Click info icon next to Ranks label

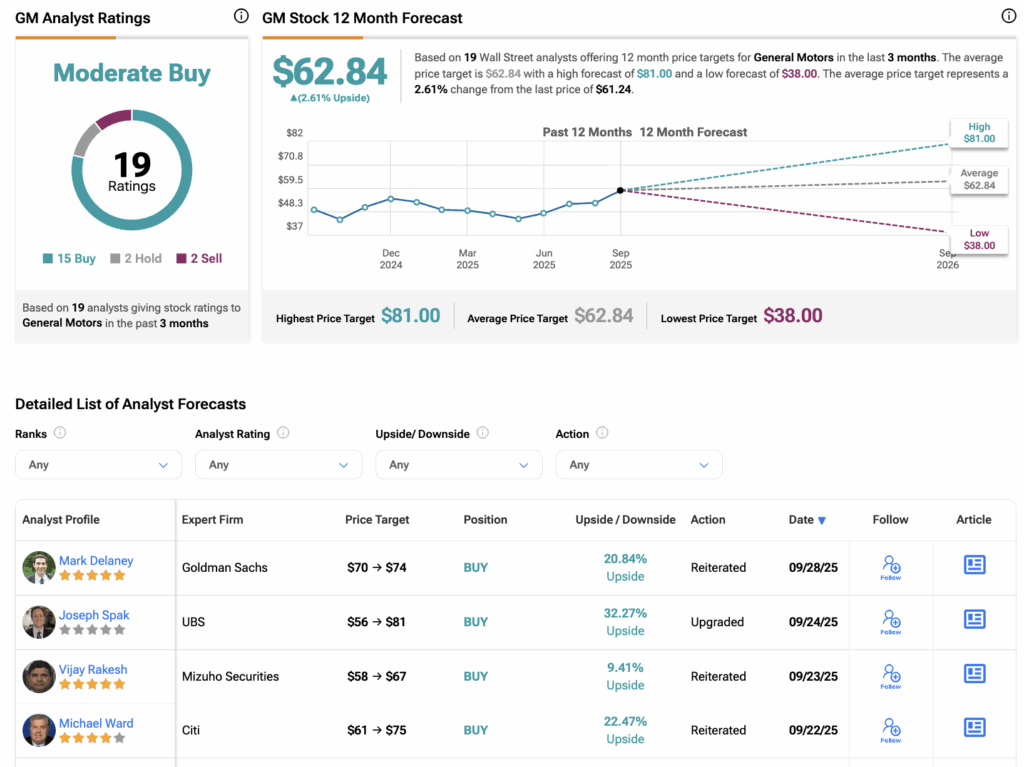coord(59,432)
